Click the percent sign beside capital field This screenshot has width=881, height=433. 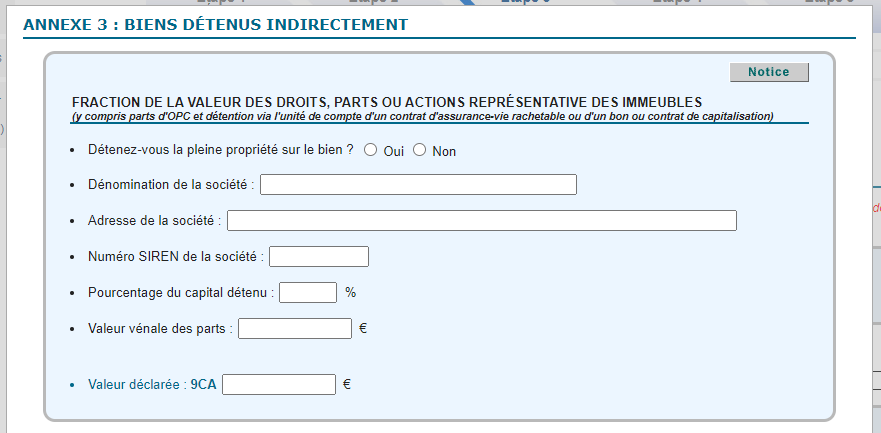pyautogui.click(x=351, y=293)
